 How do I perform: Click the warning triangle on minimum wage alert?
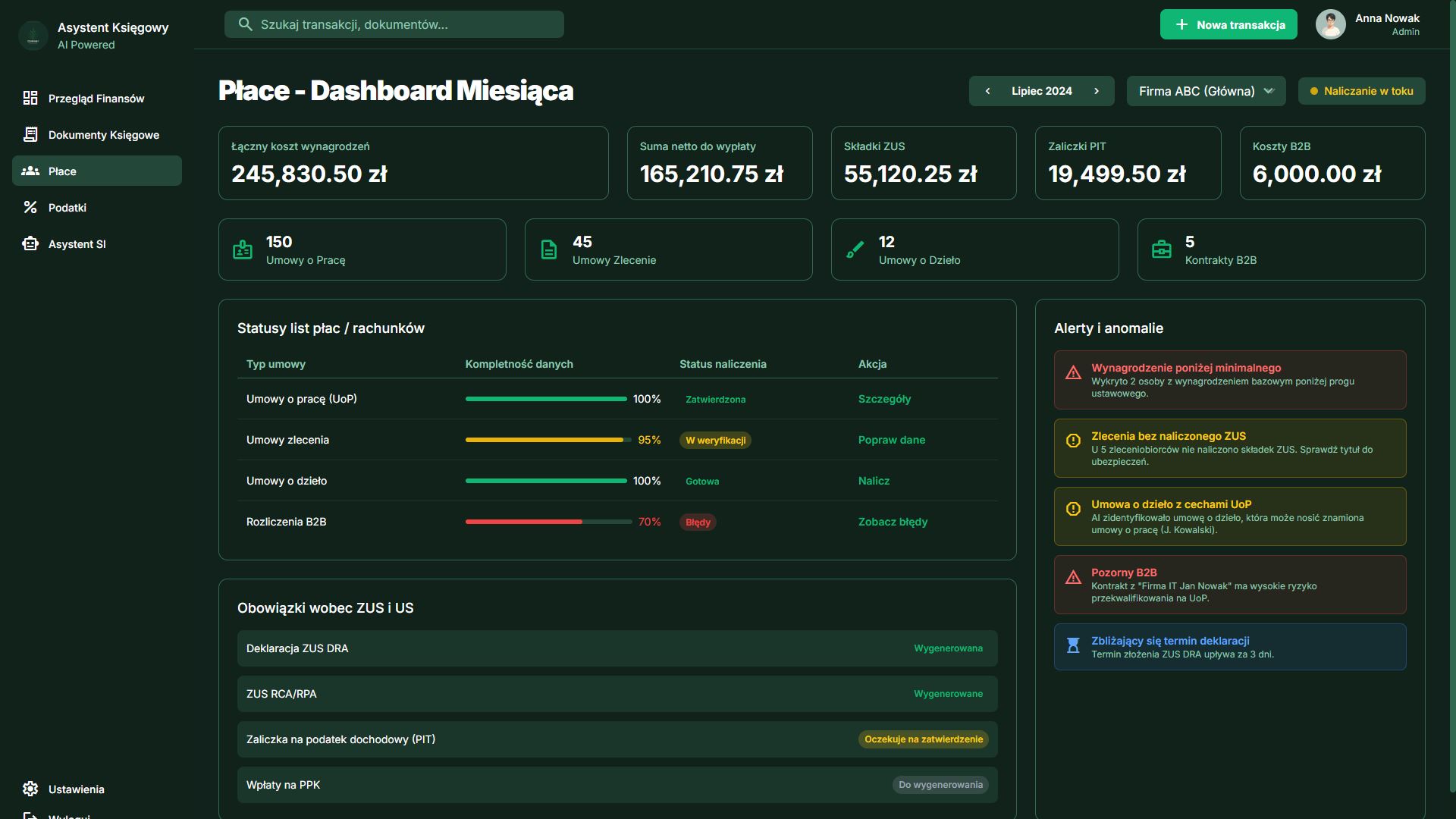pyautogui.click(x=1073, y=372)
